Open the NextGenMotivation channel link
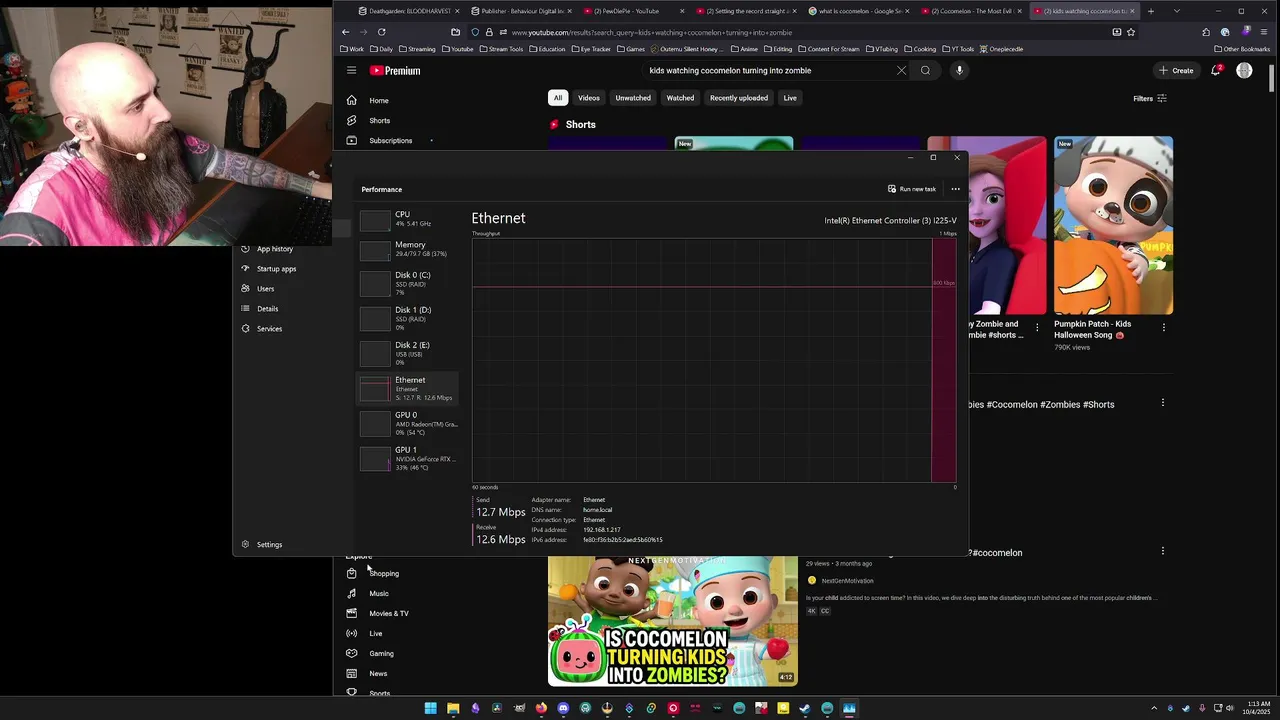The width and height of the screenshot is (1280, 720). tap(847, 580)
